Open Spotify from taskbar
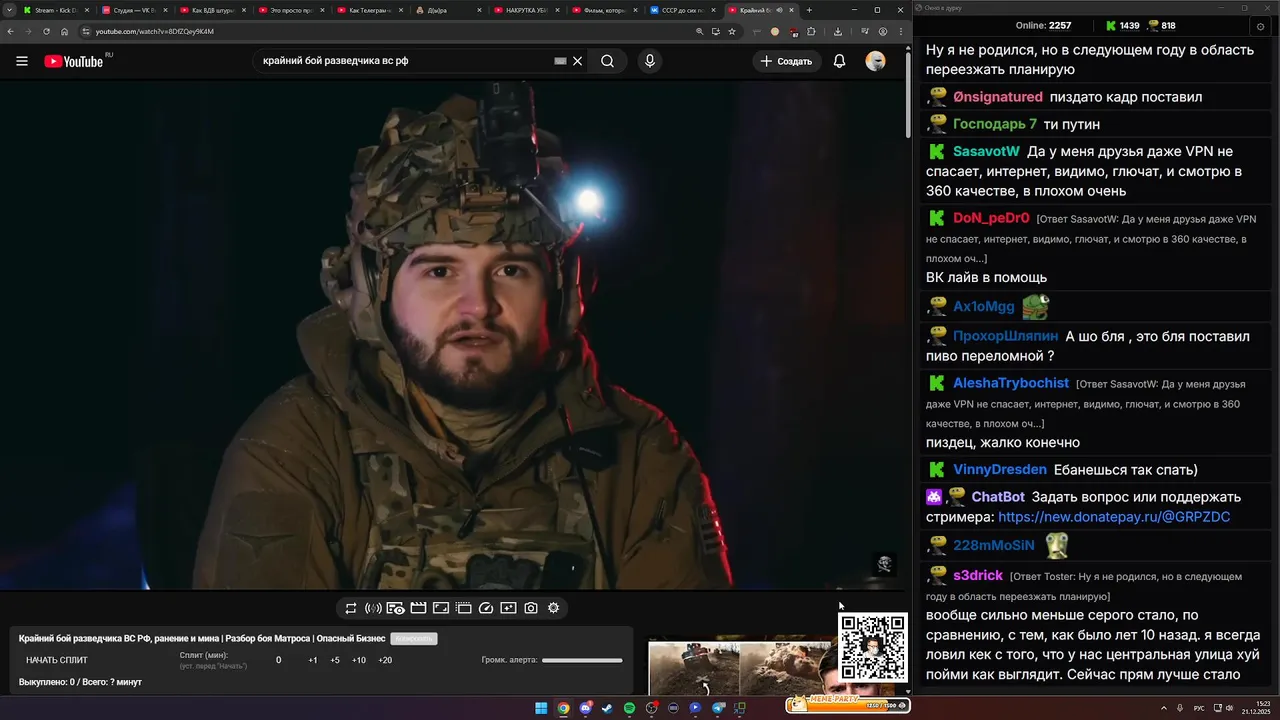This screenshot has height=720, width=1280. point(629,708)
